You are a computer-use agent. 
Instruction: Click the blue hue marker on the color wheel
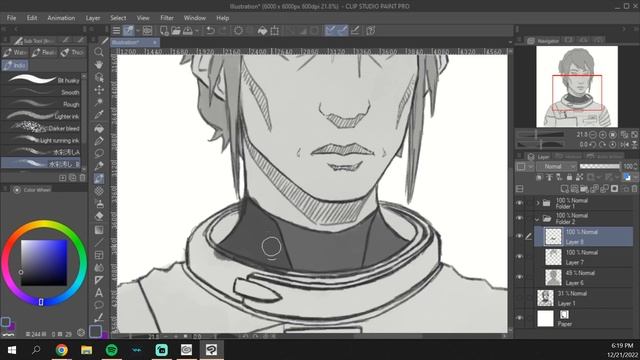(41, 302)
